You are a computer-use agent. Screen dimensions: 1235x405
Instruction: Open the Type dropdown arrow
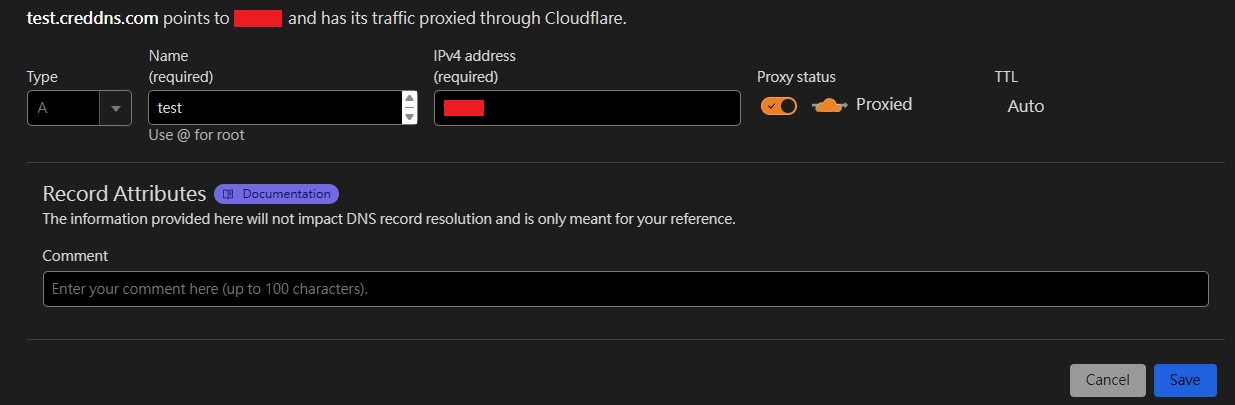click(x=116, y=108)
